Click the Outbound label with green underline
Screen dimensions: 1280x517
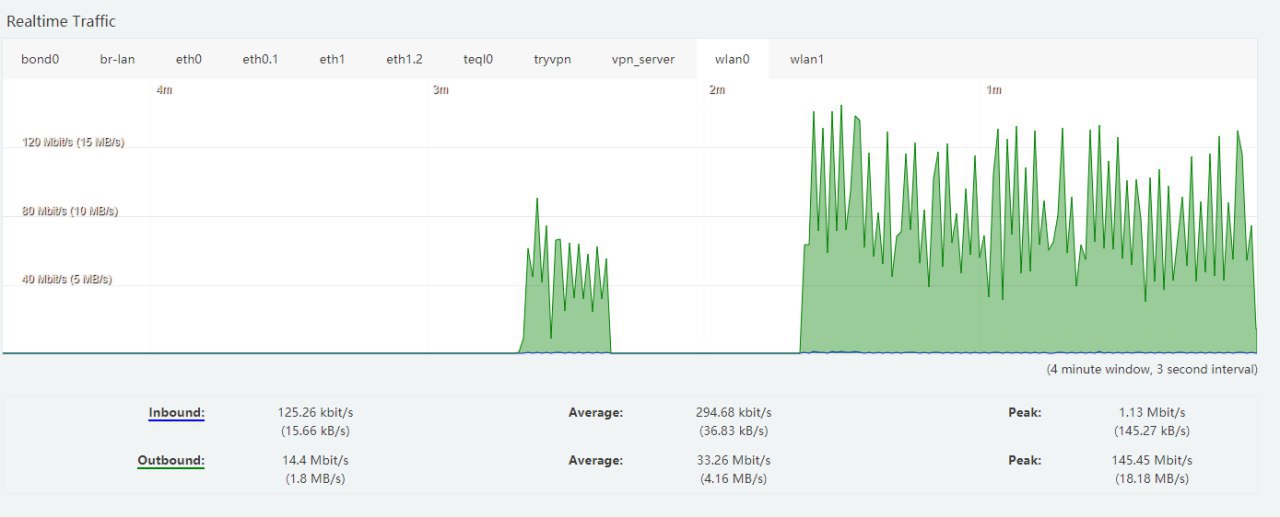(x=170, y=461)
